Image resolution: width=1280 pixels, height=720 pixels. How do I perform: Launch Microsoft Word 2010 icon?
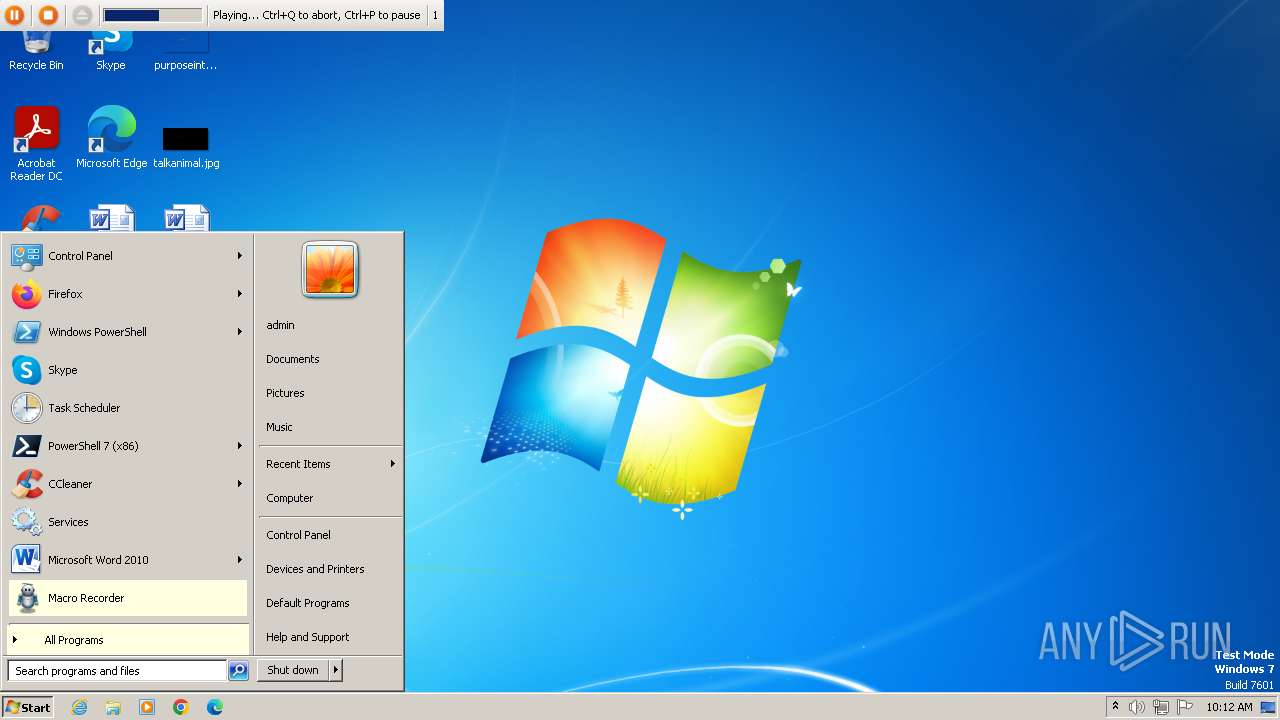pyautogui.click(x=26, y=560)
